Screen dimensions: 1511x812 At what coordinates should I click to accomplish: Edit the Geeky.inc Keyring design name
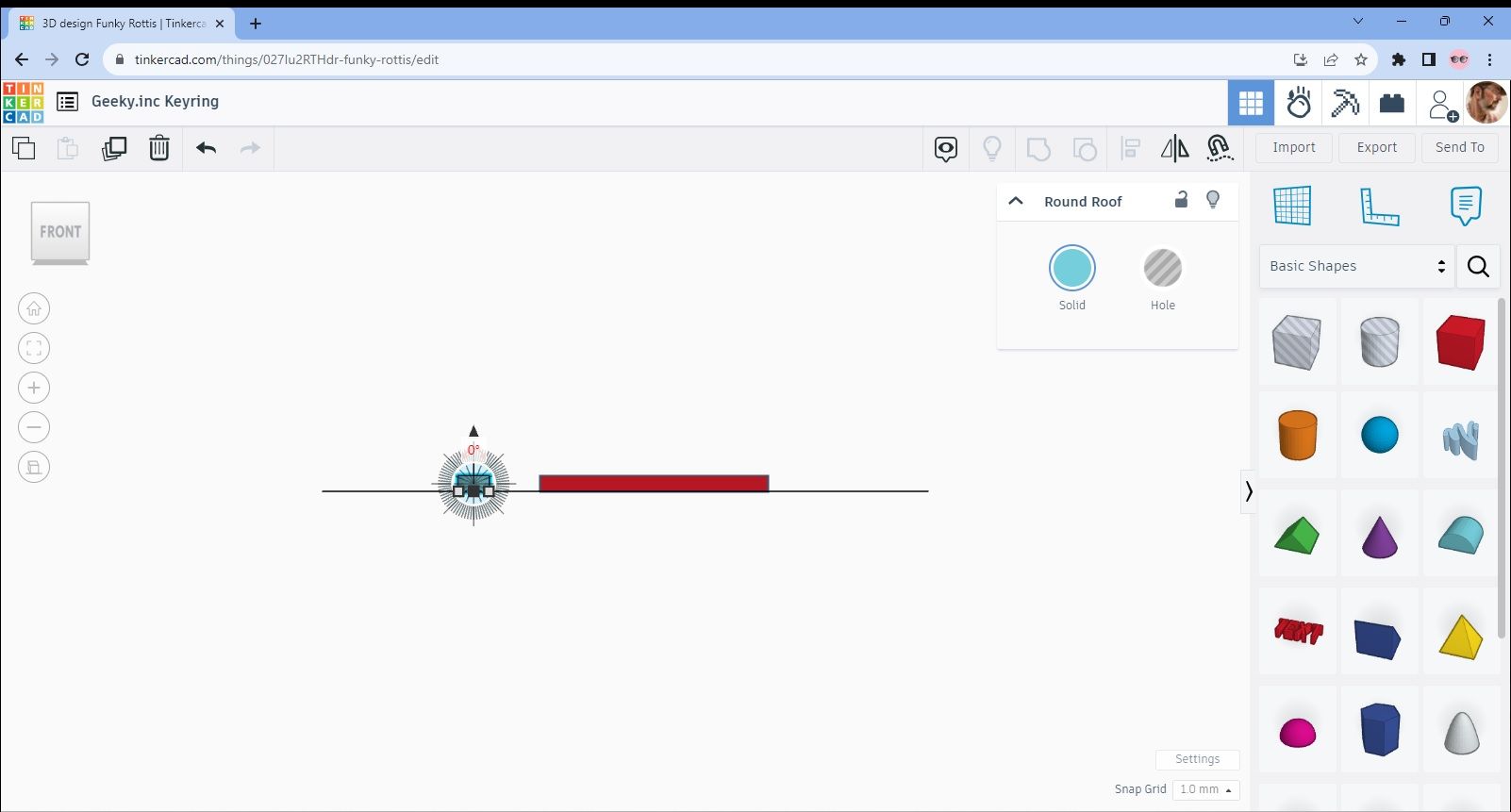[155, 102]
